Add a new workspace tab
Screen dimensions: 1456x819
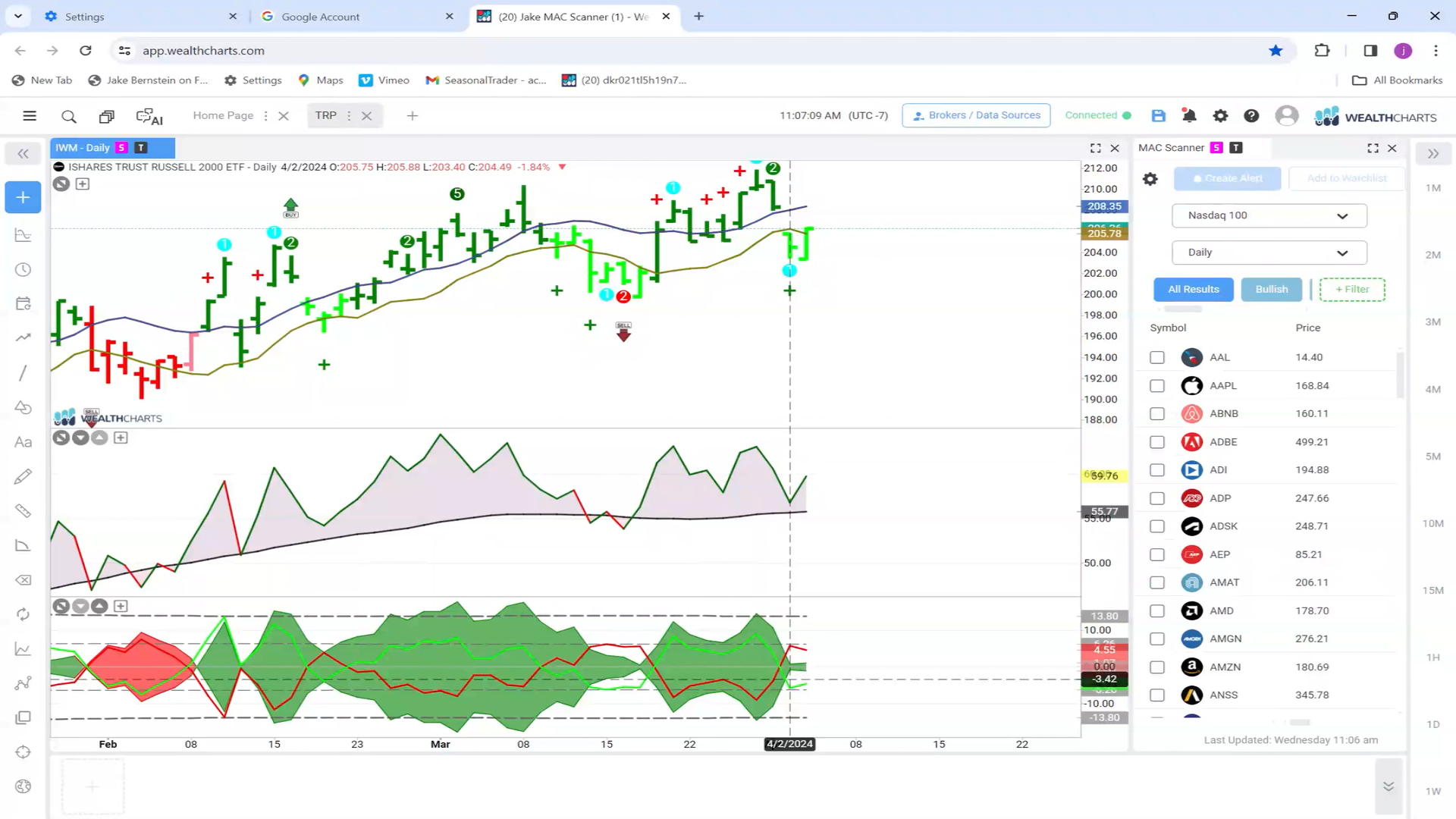pyautogui.click(x=412, y=116)
